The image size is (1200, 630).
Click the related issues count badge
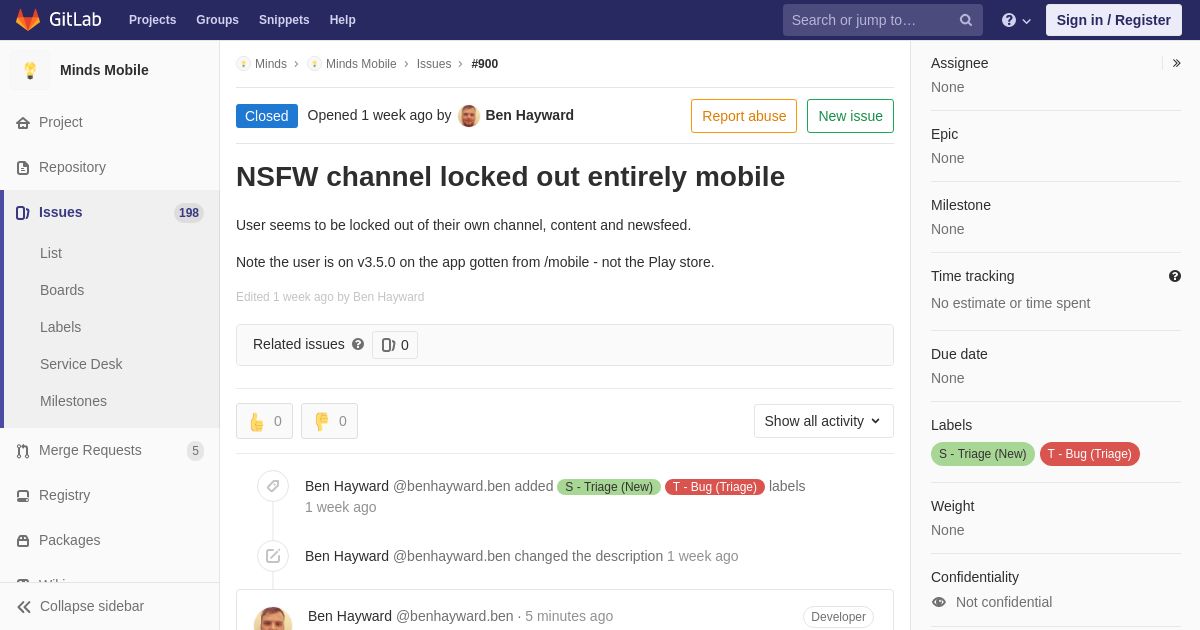coord(395,345)
